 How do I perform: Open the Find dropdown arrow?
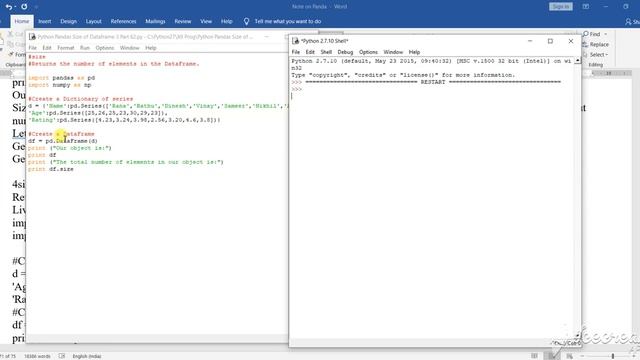click(606, 34)
